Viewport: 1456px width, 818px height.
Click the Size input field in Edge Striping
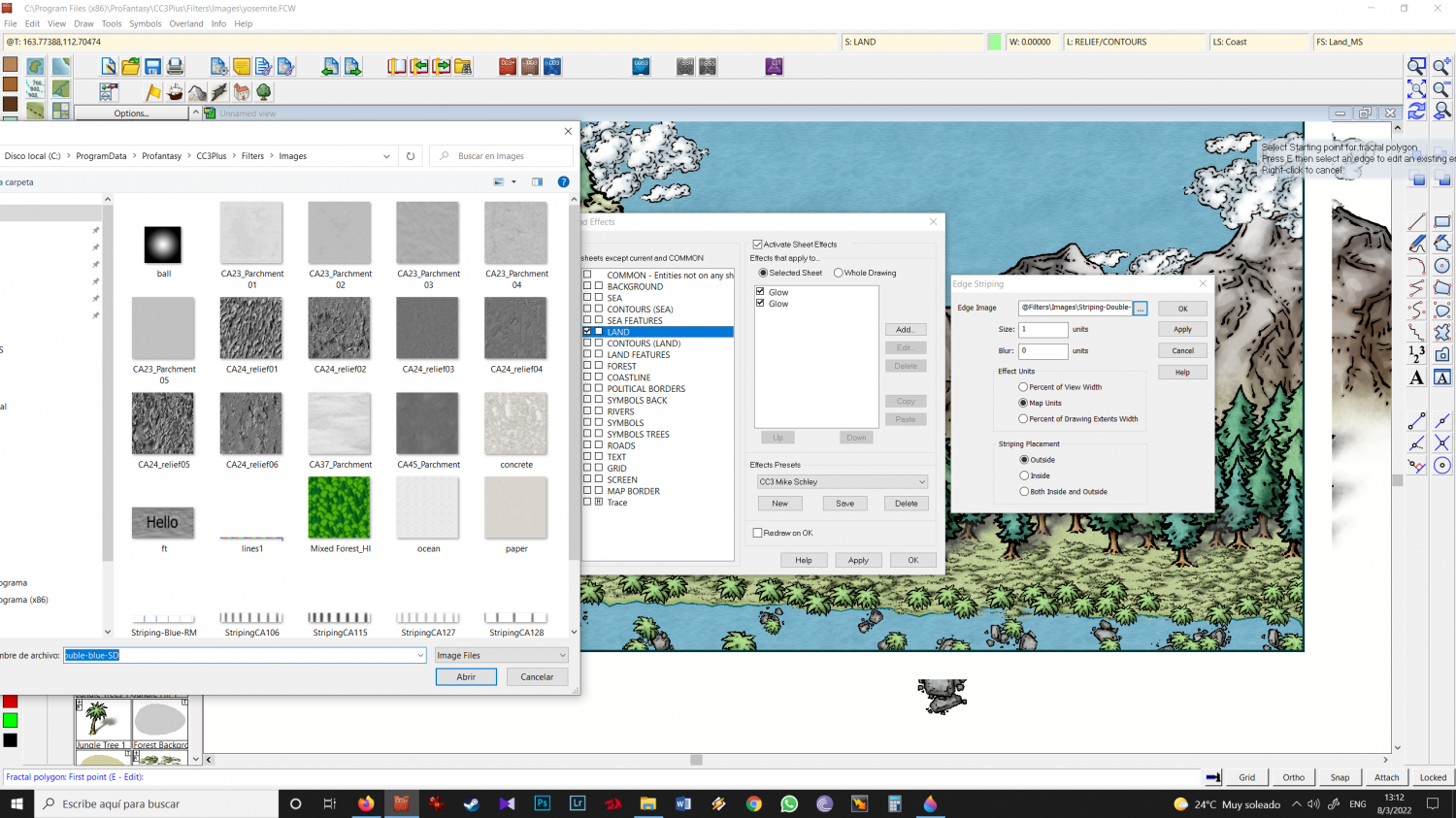click(1043, 330)
